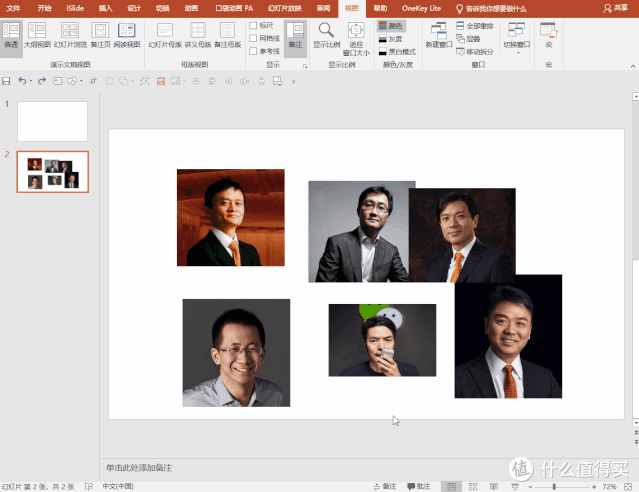This screenshot has height=492, width=639.
Task: Open the iSlide tab
Action: point(75,8)
